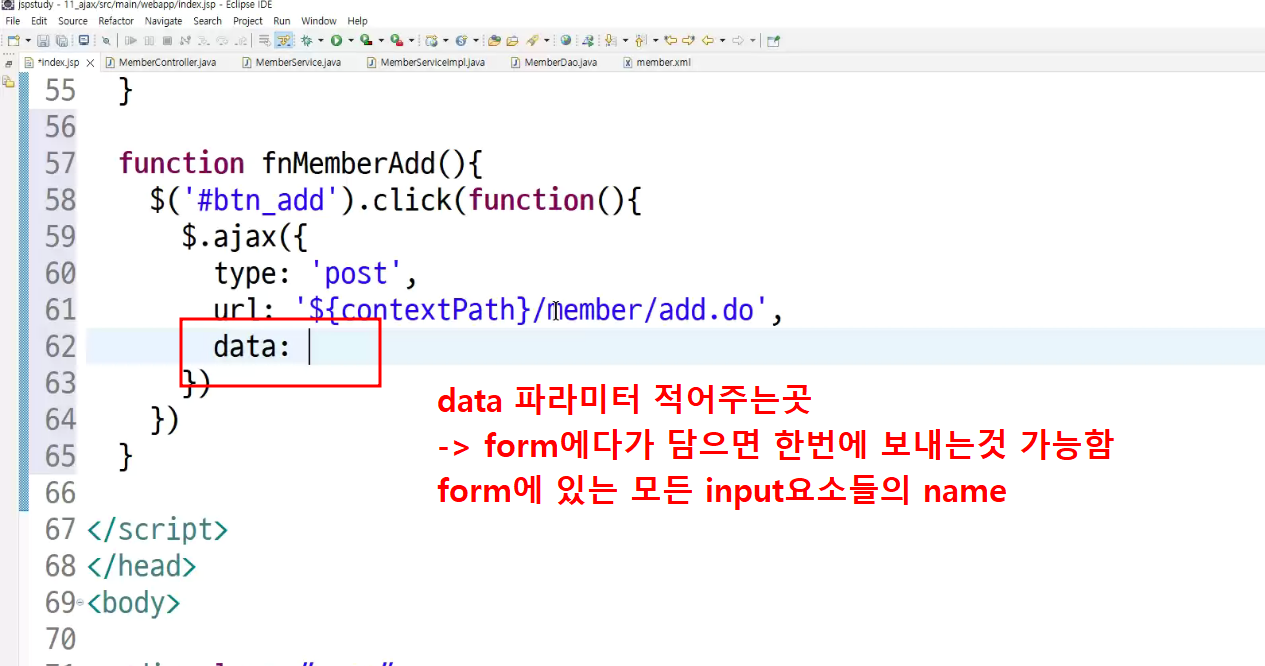Click the Next Annotation icon
Image resolution: width=1265 pixels, height=666 pixels.
click(609, 41)
